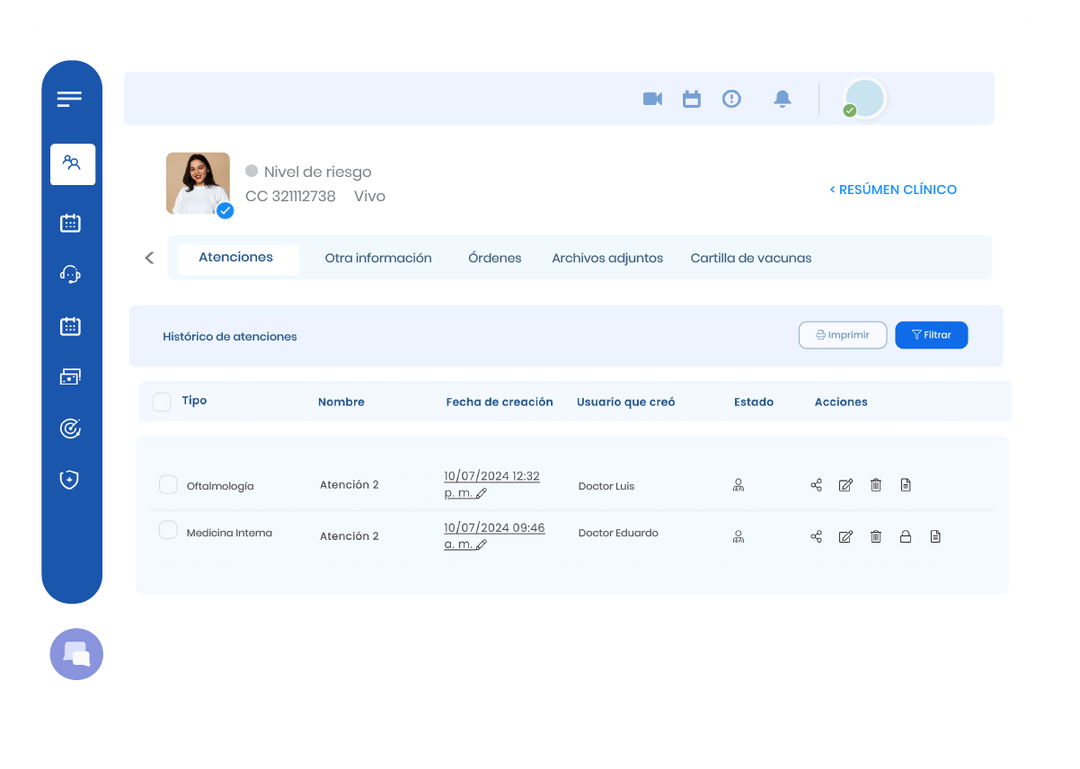The width and height of the screenshot is (1080, 769).
Task: Select the headset support icon in sidebar
Action: 70,274
